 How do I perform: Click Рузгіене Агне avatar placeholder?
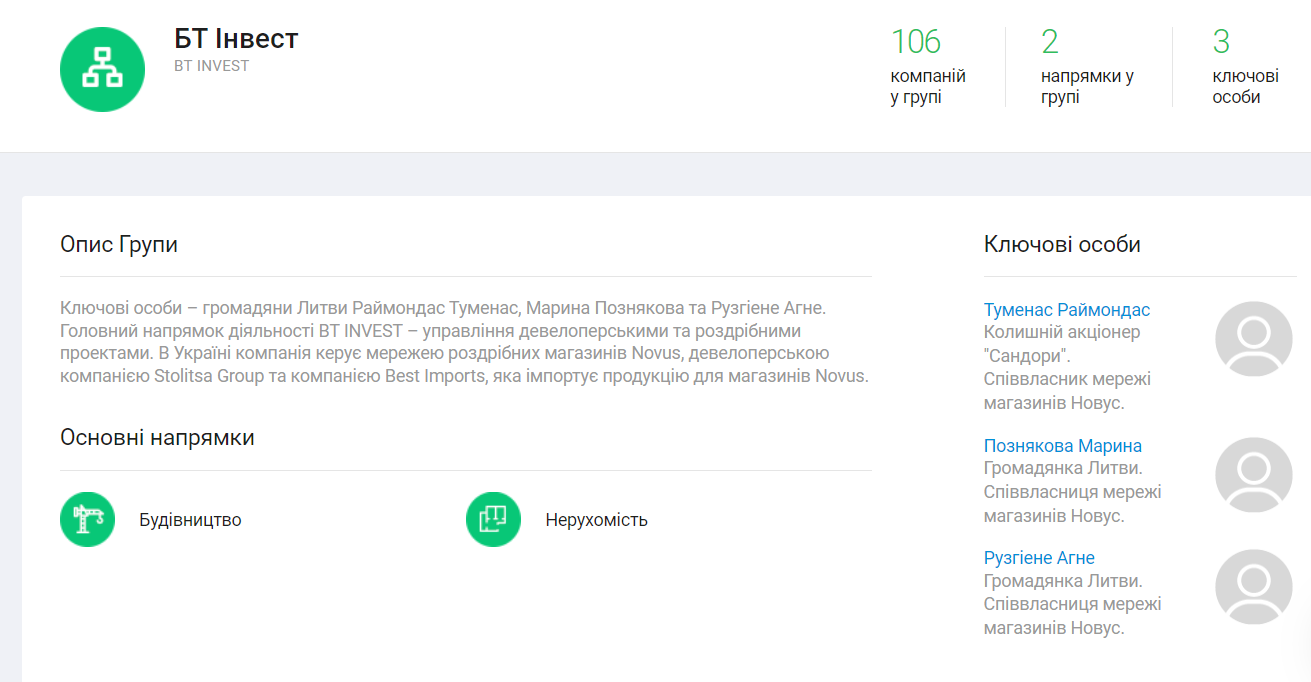(1253, 587)
